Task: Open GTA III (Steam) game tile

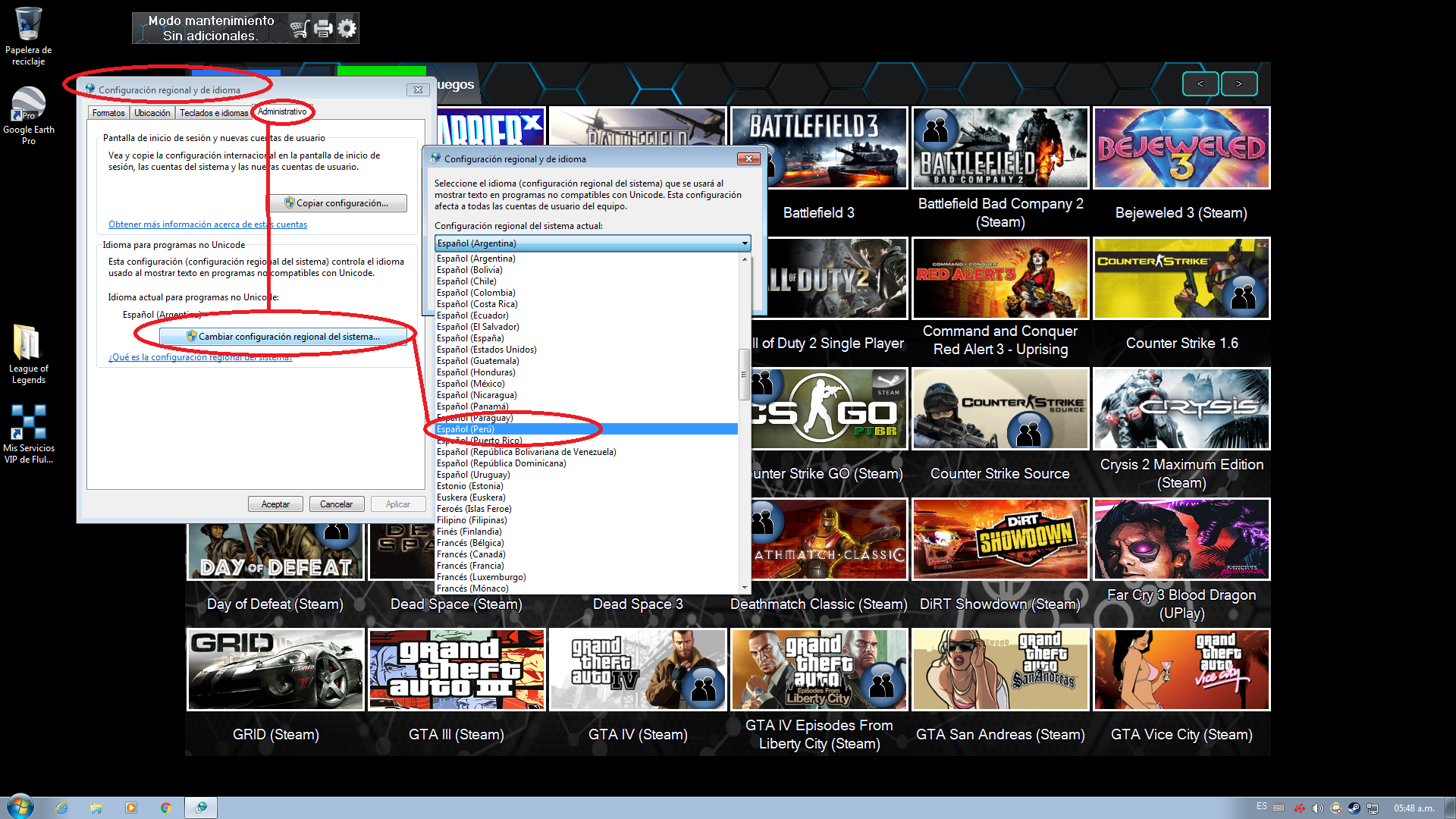Action: 457,670
